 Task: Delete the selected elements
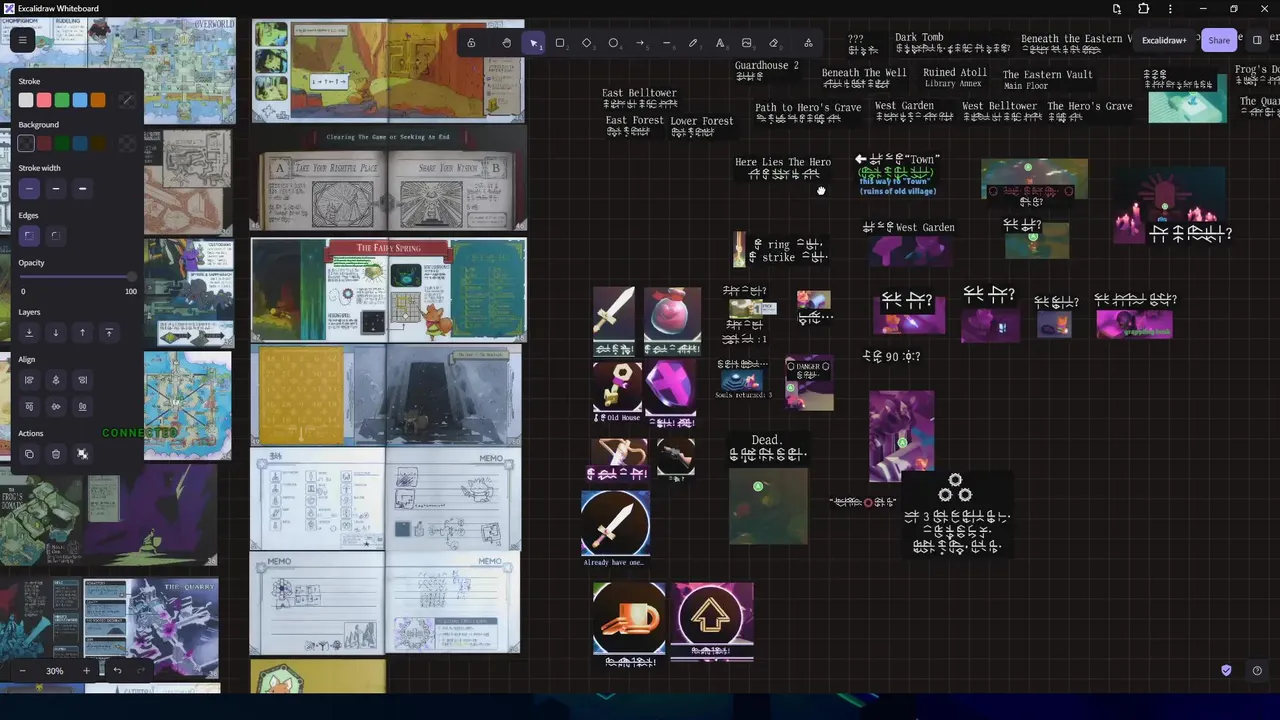pos(56,454)
